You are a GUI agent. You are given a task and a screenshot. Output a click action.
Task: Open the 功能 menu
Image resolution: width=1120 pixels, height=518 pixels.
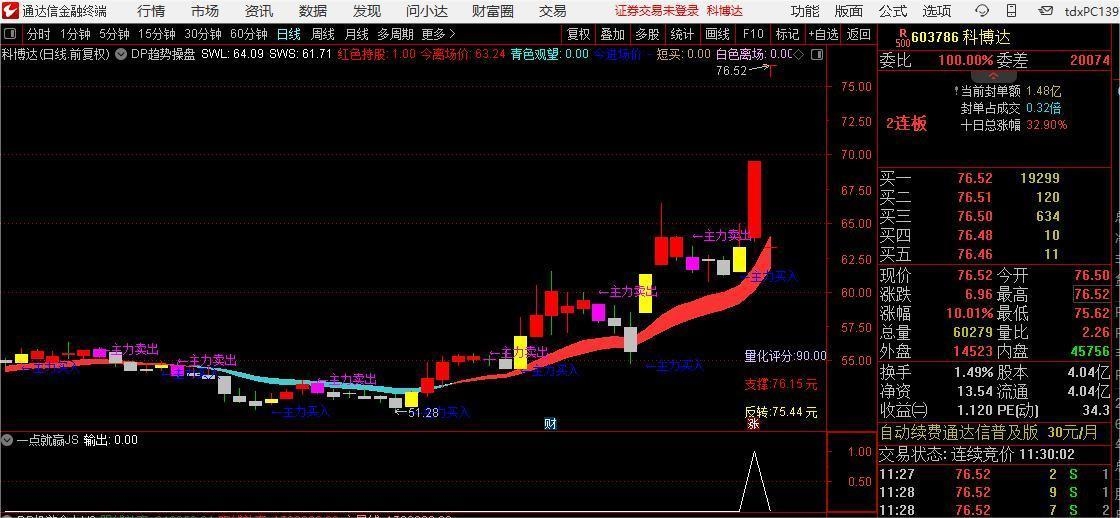coord(805,11)
